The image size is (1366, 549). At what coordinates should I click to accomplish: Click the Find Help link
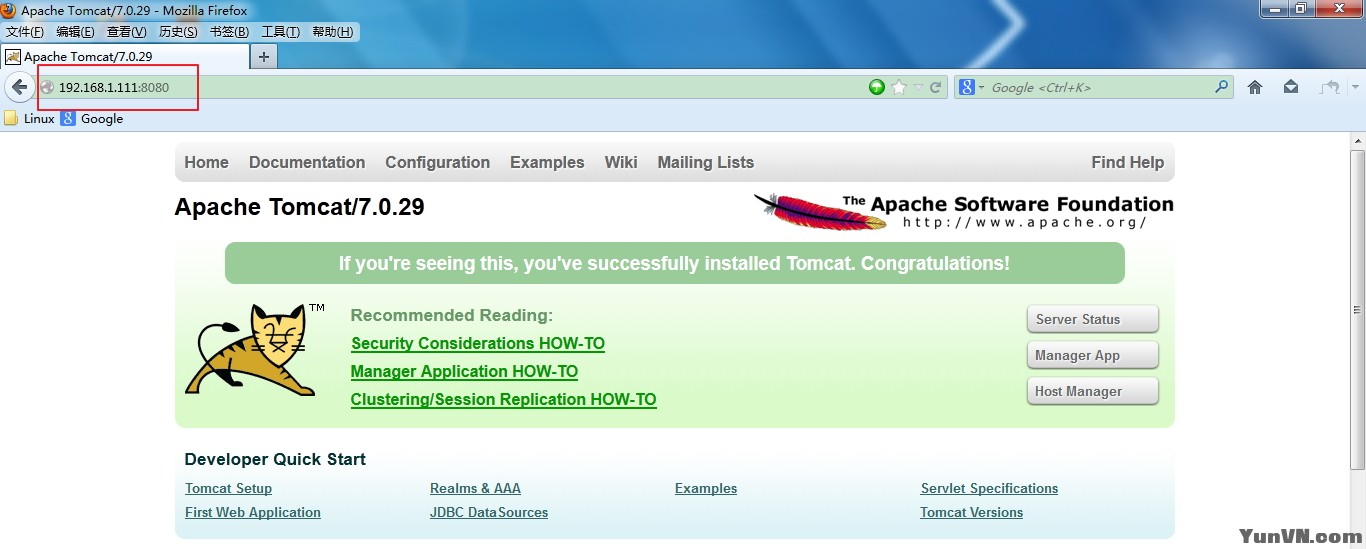coord(1127,162)
